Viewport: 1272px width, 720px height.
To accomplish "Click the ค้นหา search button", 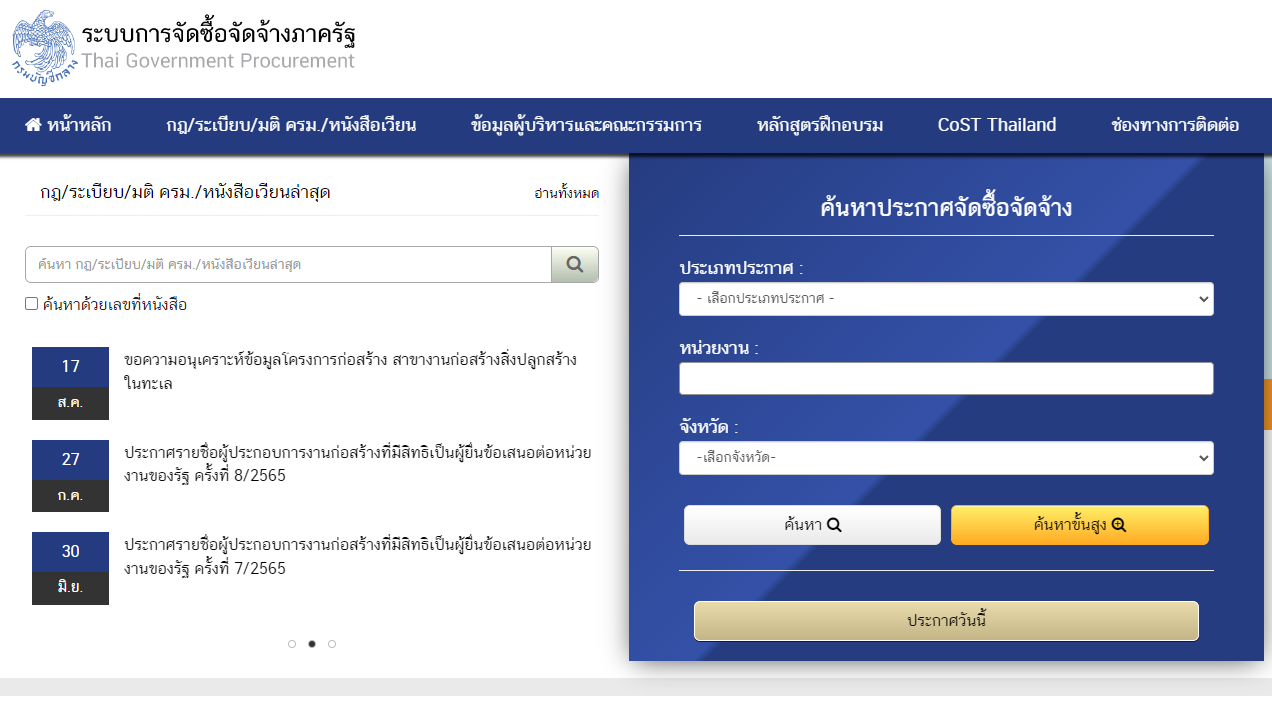I will tap(812, 524).
